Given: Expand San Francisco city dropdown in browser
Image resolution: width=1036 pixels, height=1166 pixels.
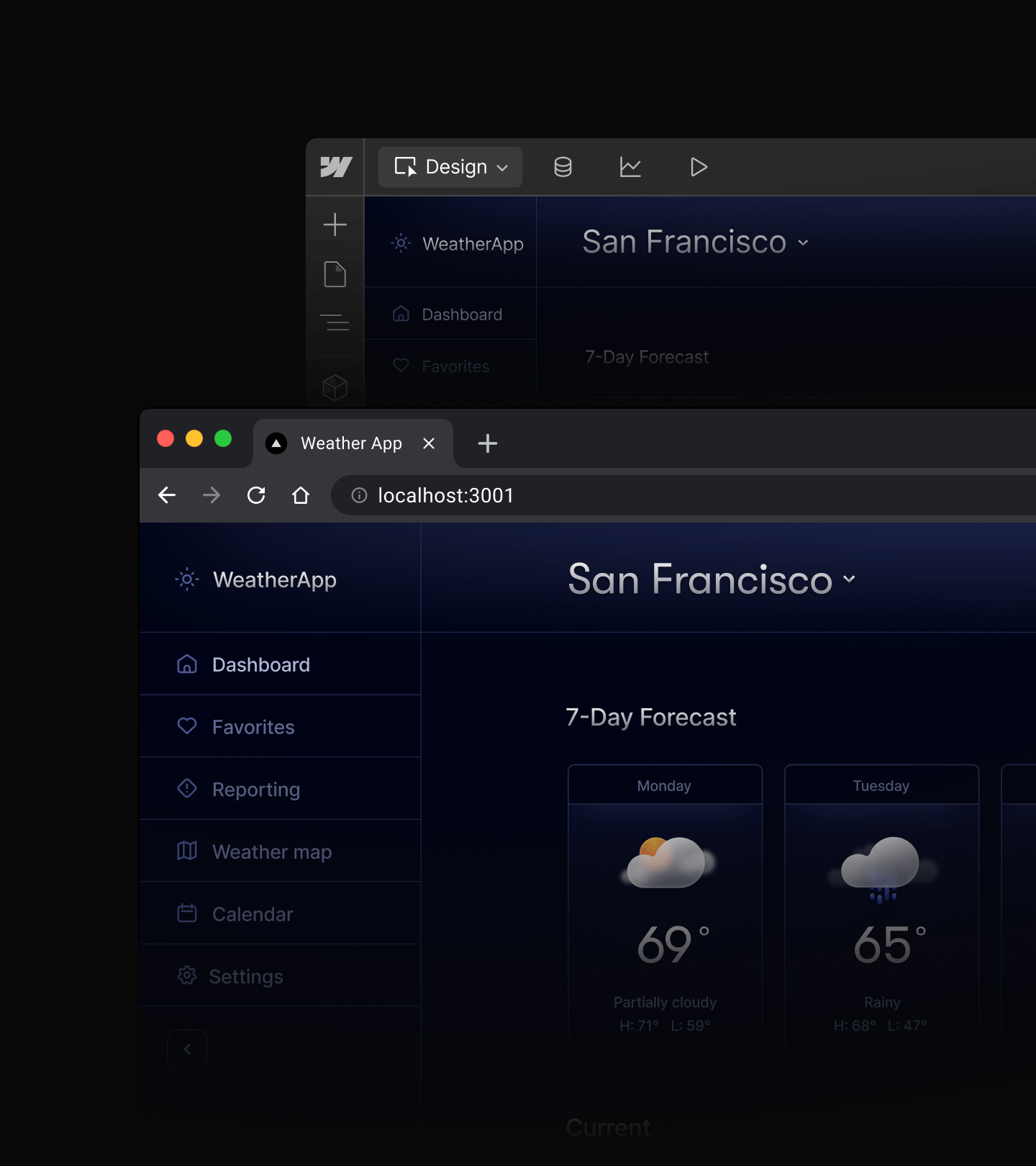Looking at the screenshot, I should (849, 579).
